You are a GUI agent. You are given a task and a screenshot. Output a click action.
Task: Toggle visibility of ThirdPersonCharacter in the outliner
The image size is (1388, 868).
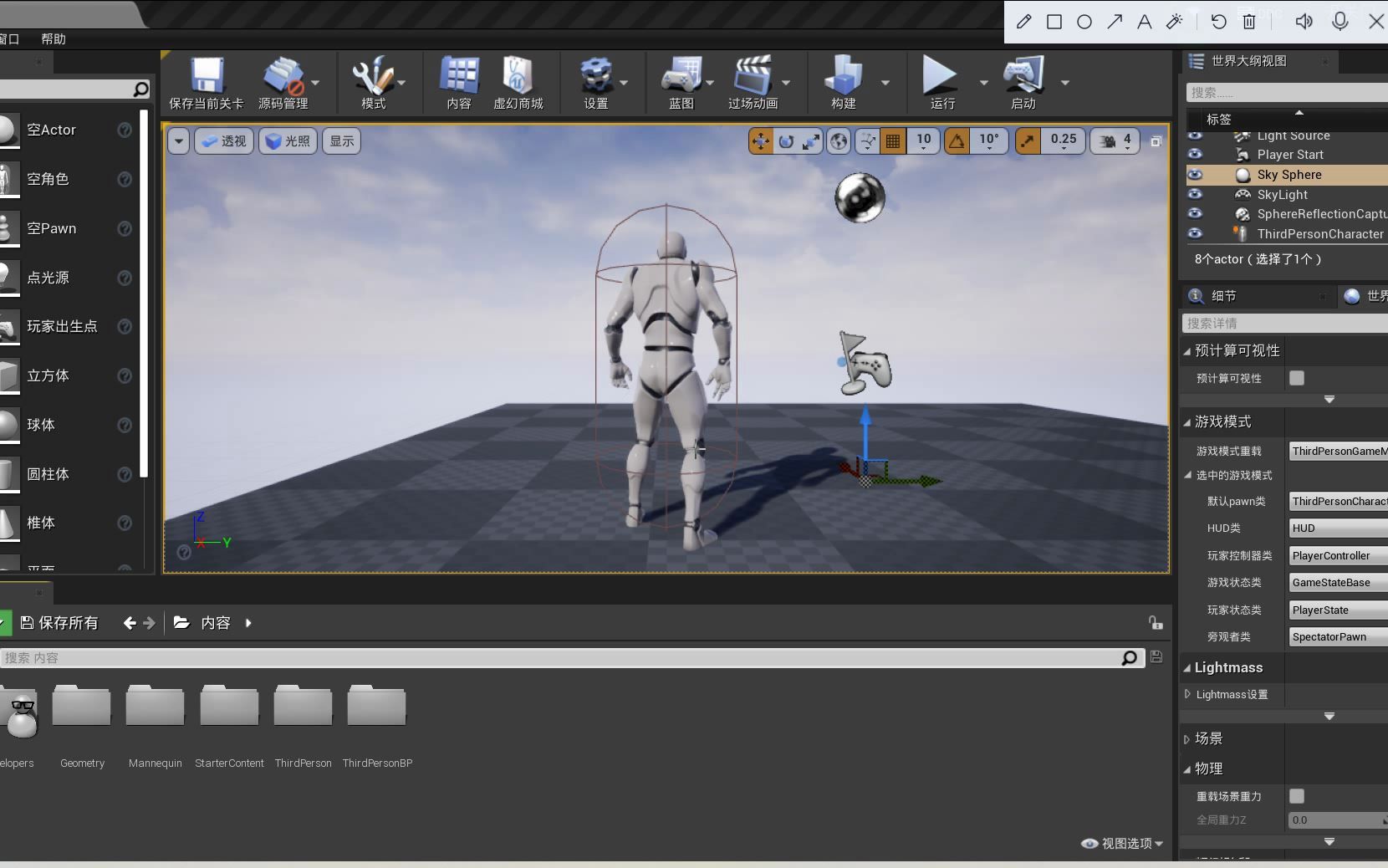pos(1196,234)
